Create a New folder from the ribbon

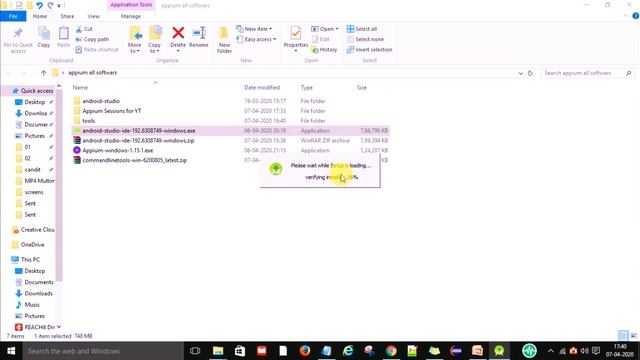[x=224, y=40]
